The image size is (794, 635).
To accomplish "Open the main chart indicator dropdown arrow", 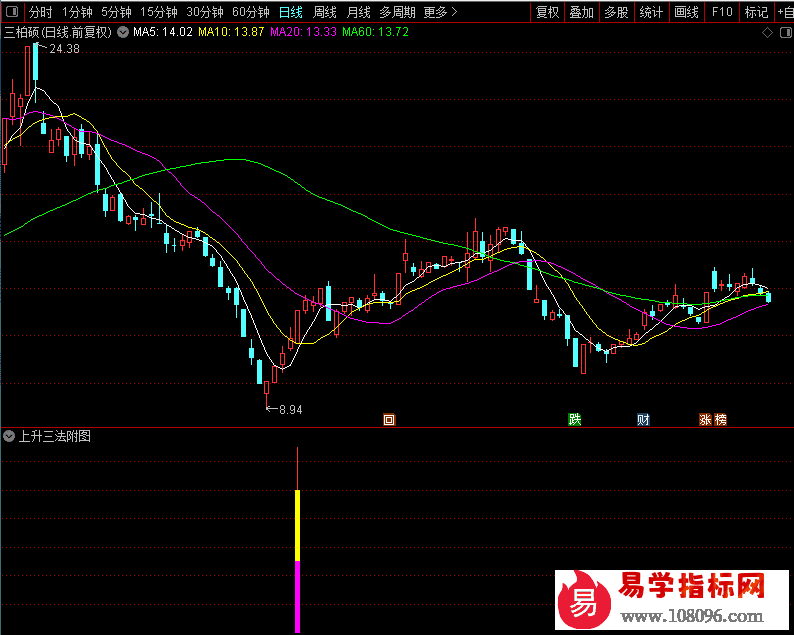I will (122, 32).
